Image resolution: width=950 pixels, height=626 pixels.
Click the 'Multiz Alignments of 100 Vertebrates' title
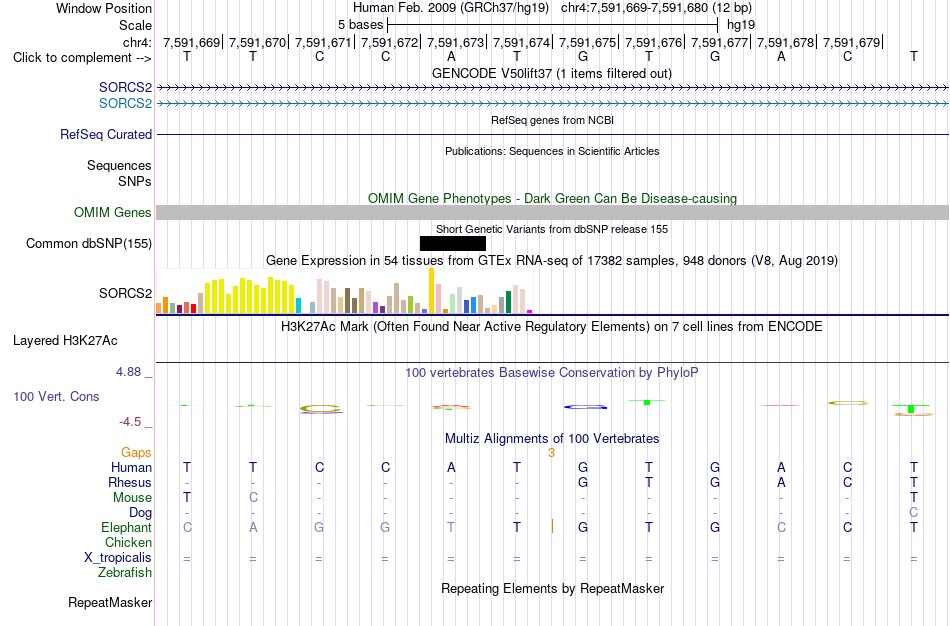pyautogui.click(x=552, y=438)
